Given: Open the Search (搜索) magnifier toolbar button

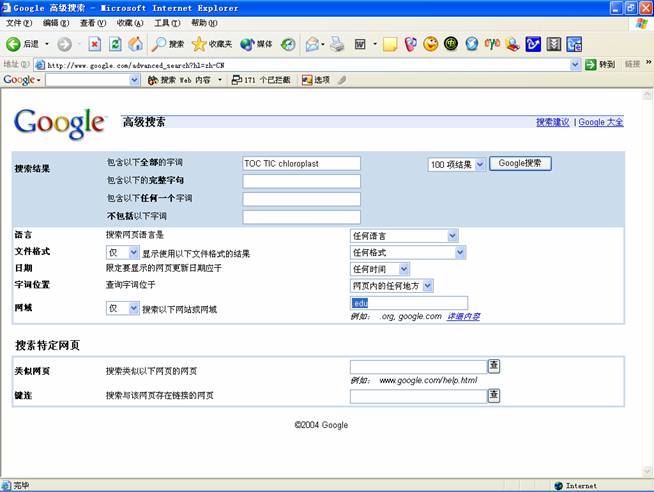Looking at the screenshot, I should click(x=167, y=44).
